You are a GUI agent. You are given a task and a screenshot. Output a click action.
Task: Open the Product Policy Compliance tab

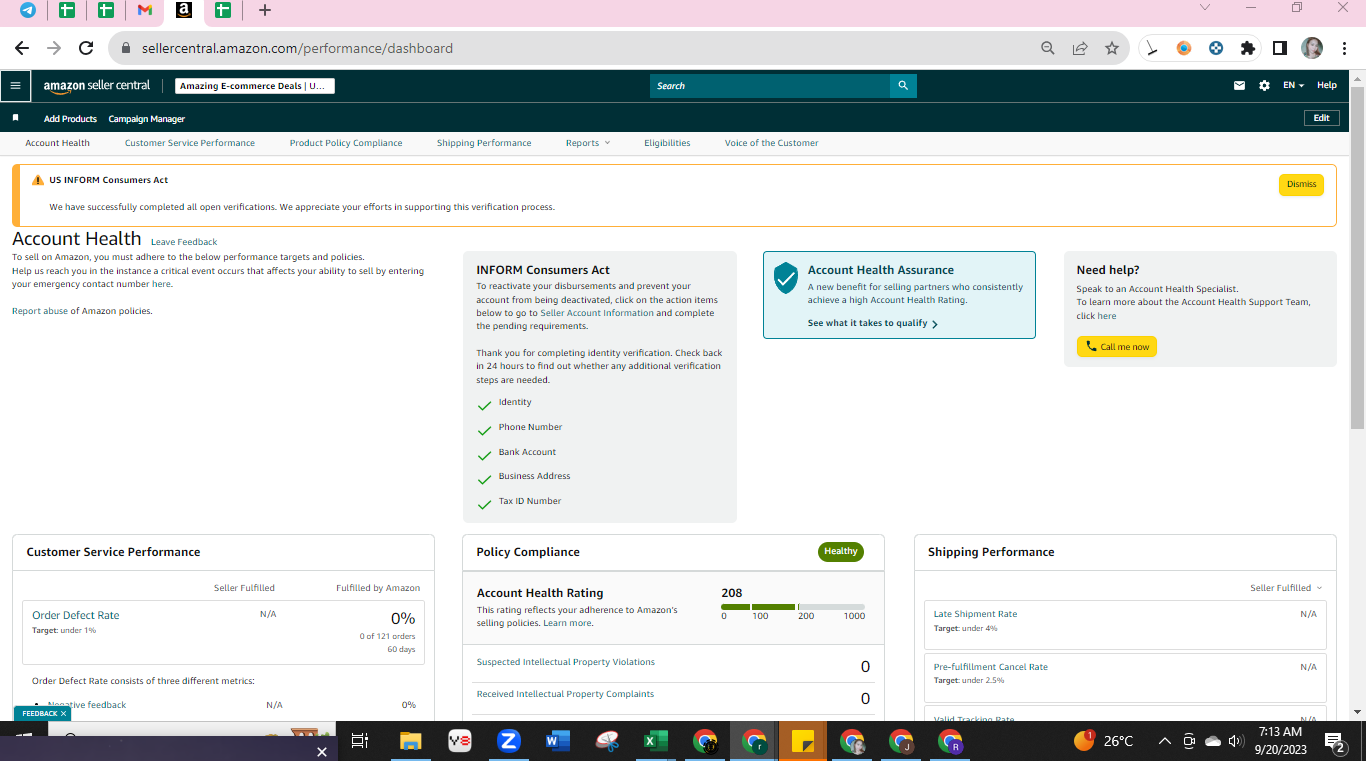point(346,143)
